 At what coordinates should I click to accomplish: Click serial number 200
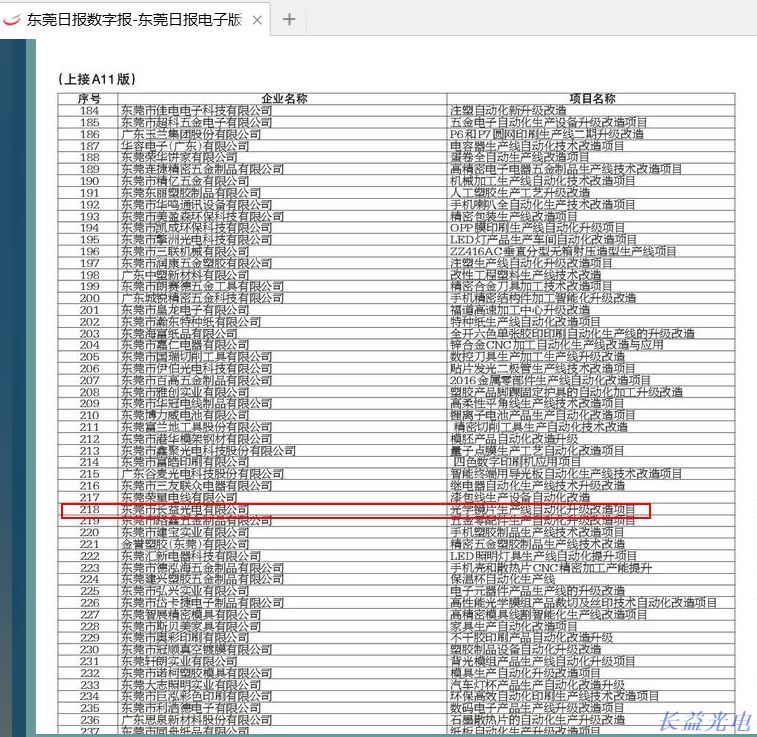tap(89, 298)
